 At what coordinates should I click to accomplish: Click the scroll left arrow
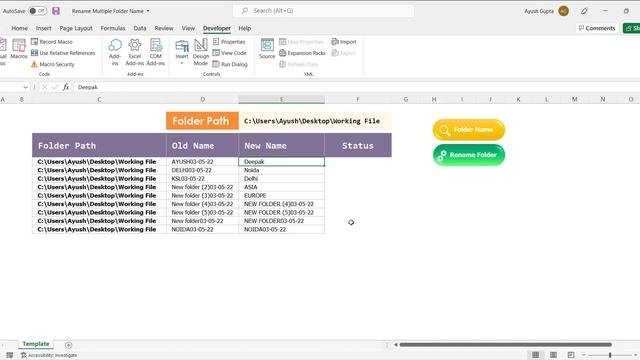point(396,344)
